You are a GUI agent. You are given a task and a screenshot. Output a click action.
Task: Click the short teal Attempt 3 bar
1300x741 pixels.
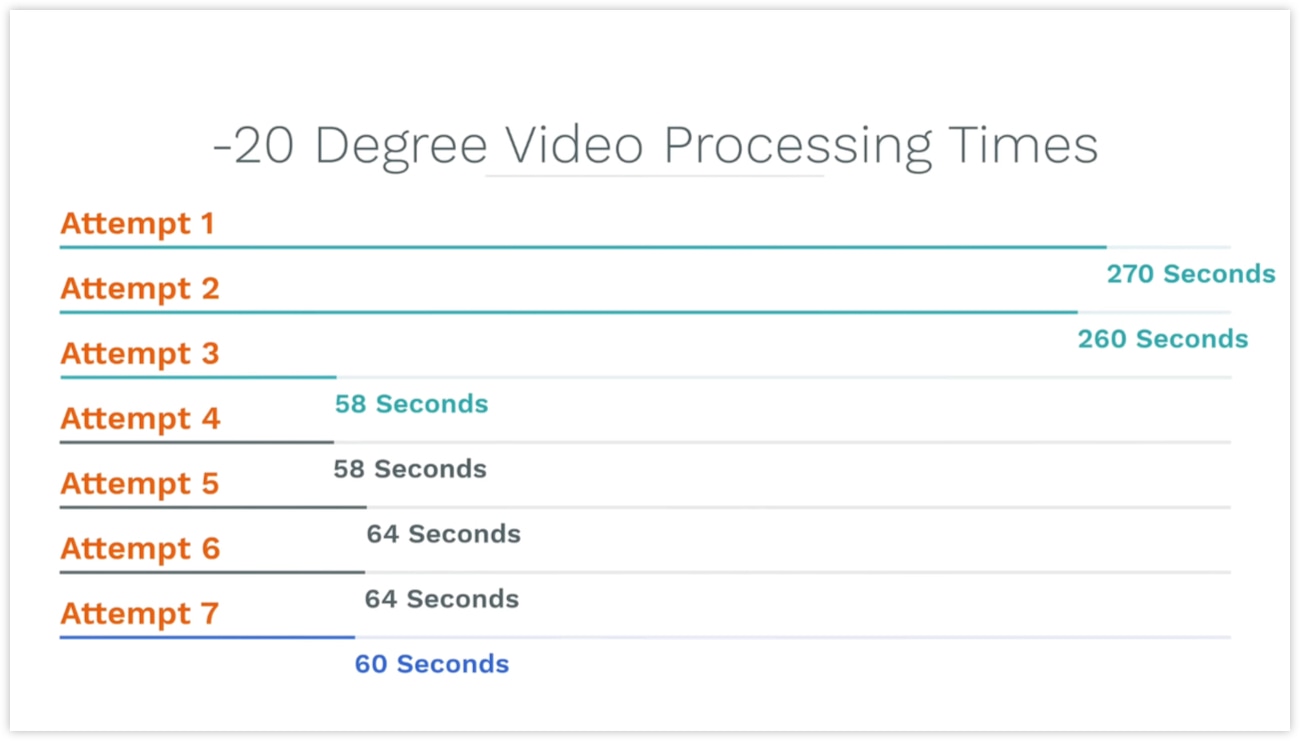[x=198, y=377]
